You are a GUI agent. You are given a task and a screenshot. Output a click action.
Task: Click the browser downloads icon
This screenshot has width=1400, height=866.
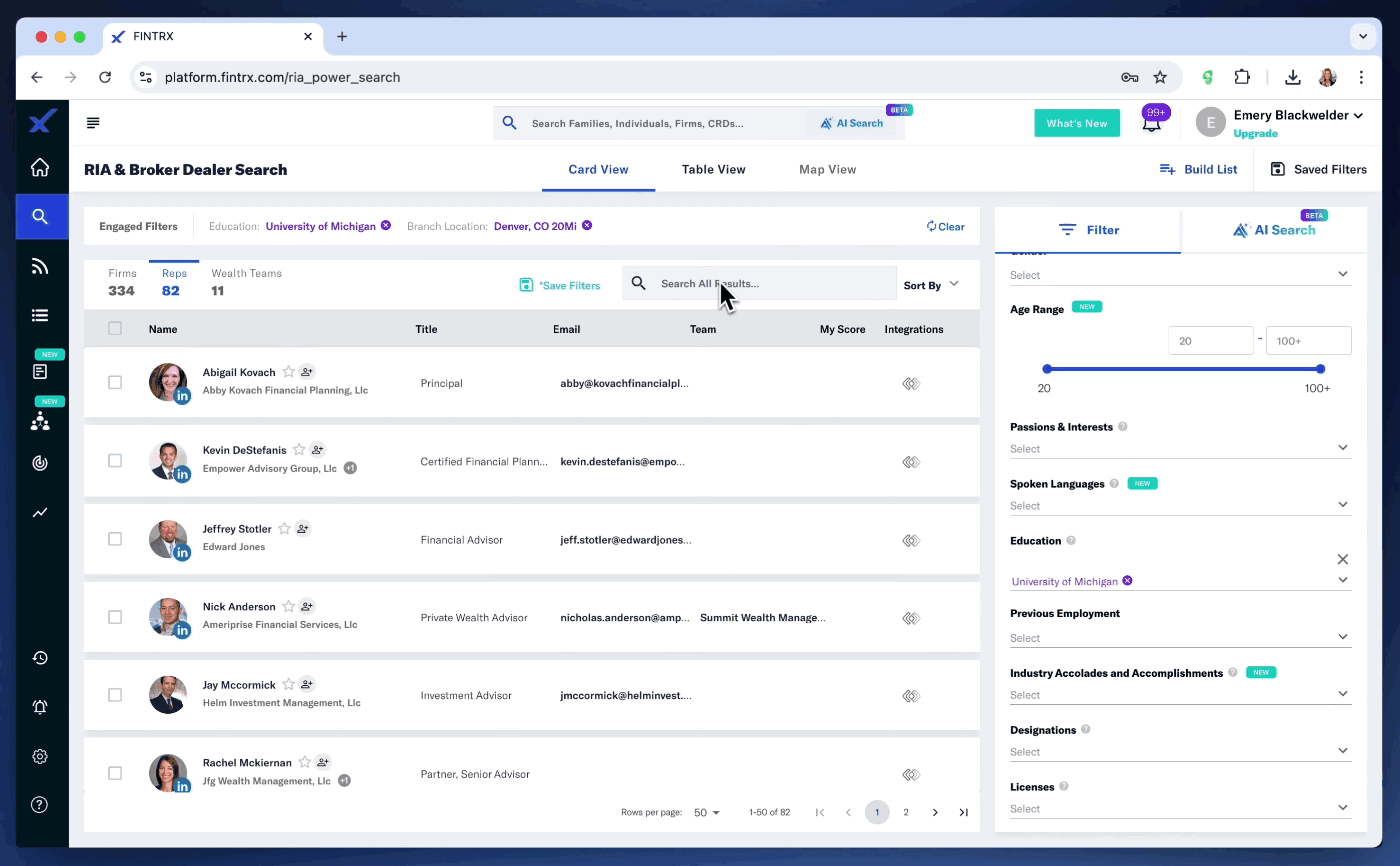point(1292,77)
